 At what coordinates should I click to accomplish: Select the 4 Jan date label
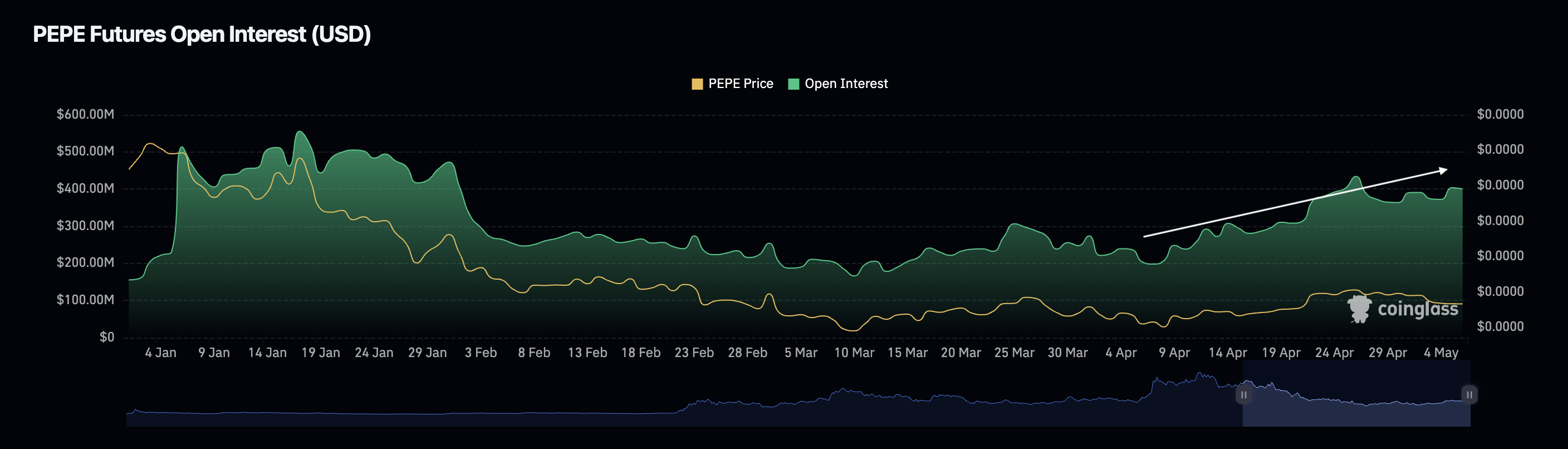pos(160,353)
